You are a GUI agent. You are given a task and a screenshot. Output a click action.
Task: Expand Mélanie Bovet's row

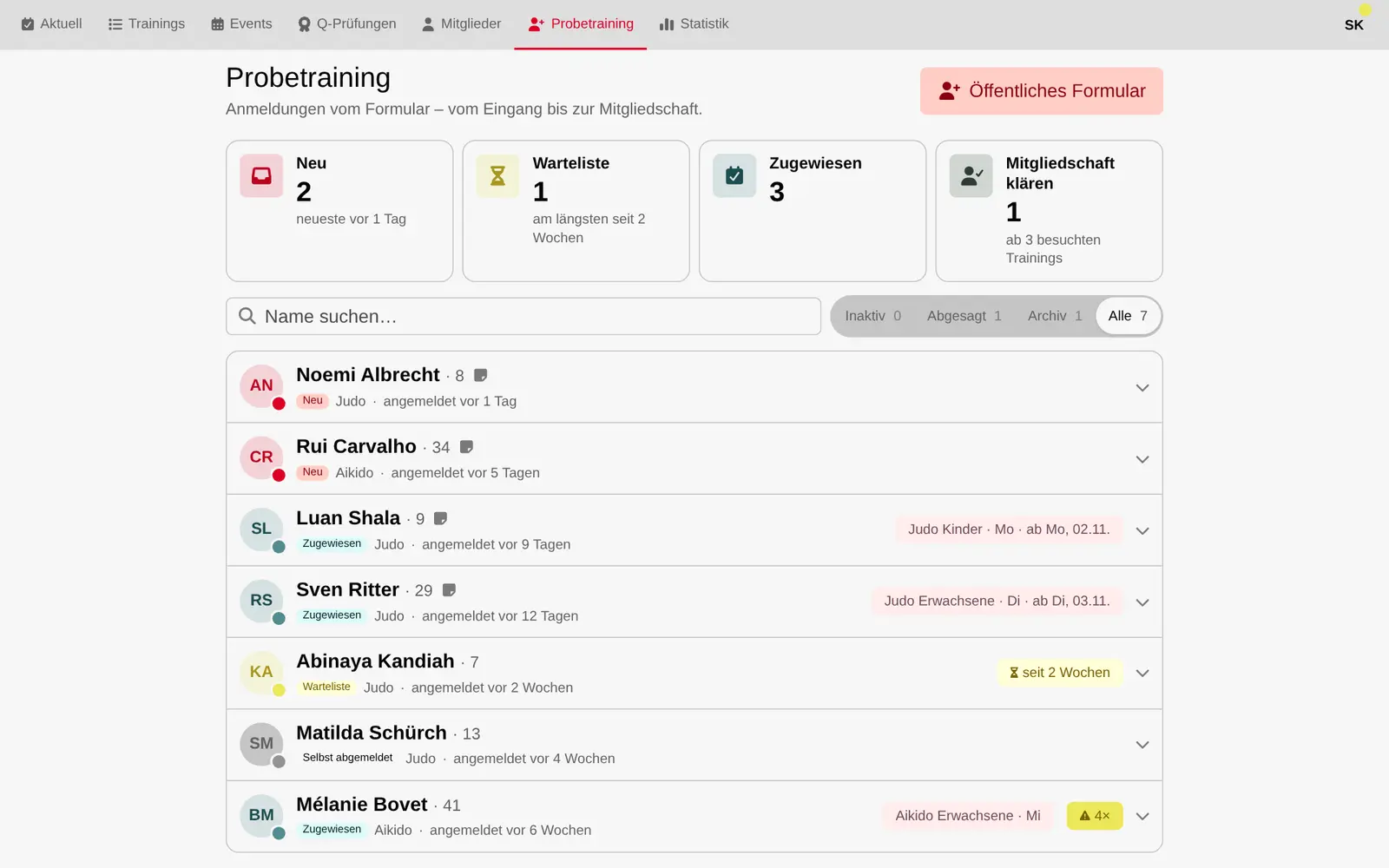pyautogui.click(x=1142, y=817)
